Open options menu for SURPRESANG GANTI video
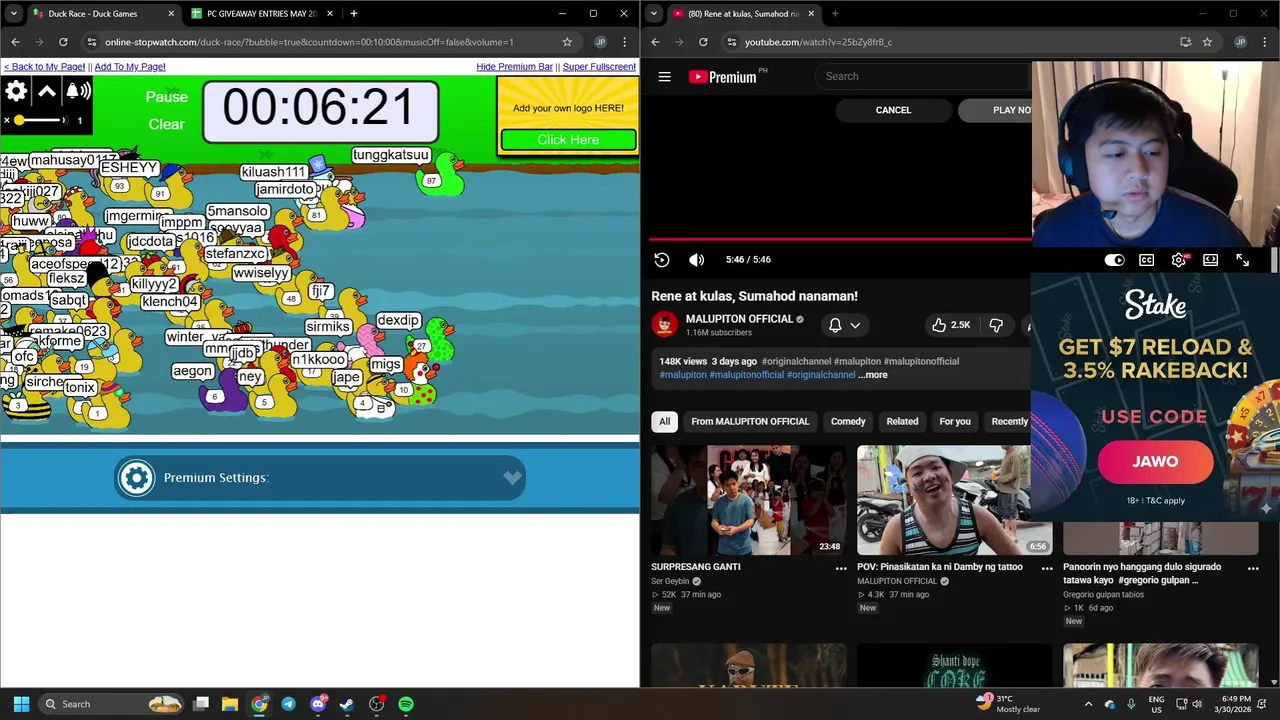Screen dimensions: 1280x720 [841, 568]
